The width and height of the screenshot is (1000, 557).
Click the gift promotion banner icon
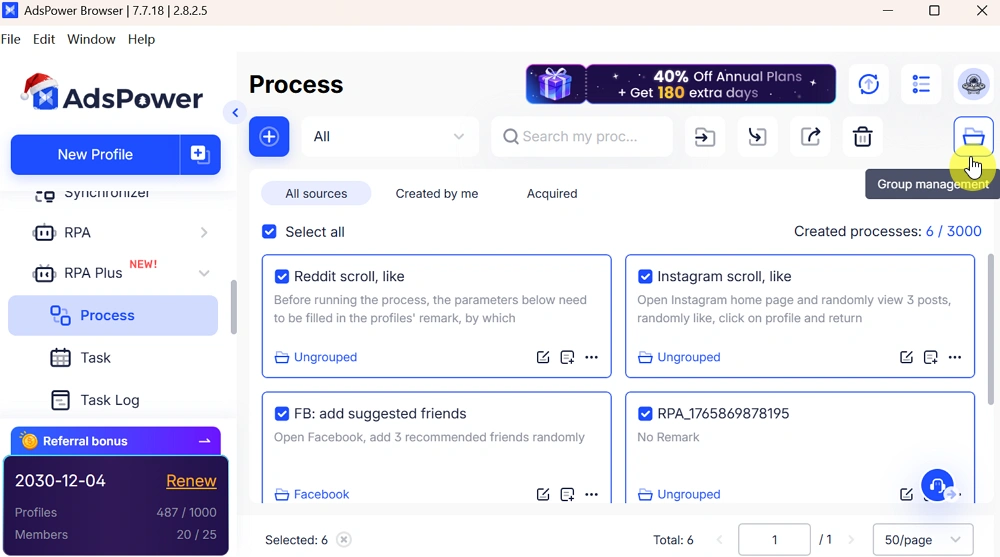(x=555, y=84)
